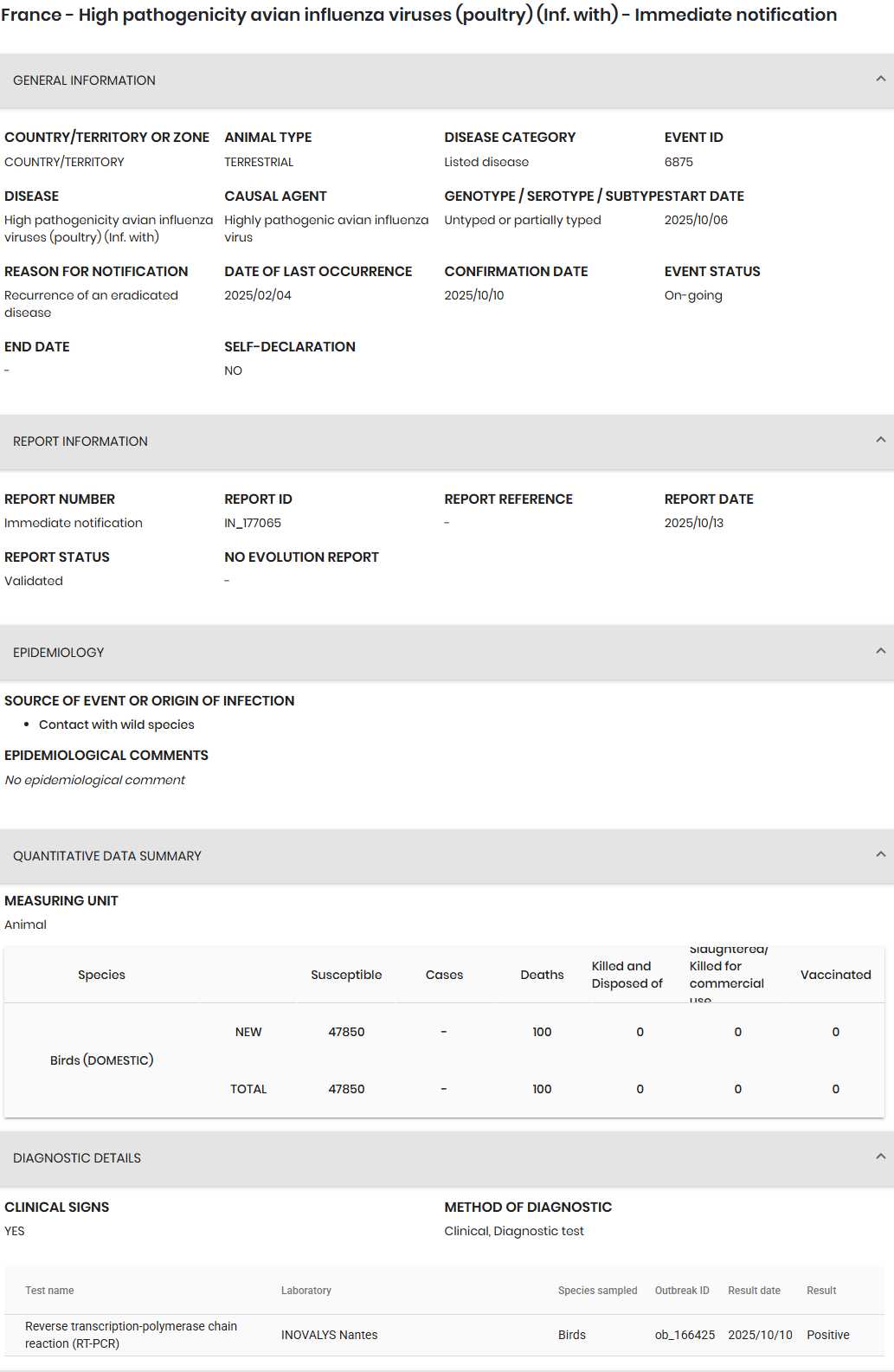Click the DIAGNOSTIC DETAILS section header
Image resolution: width=894 pixels, height=1372 pixels.
[447, 1158]
